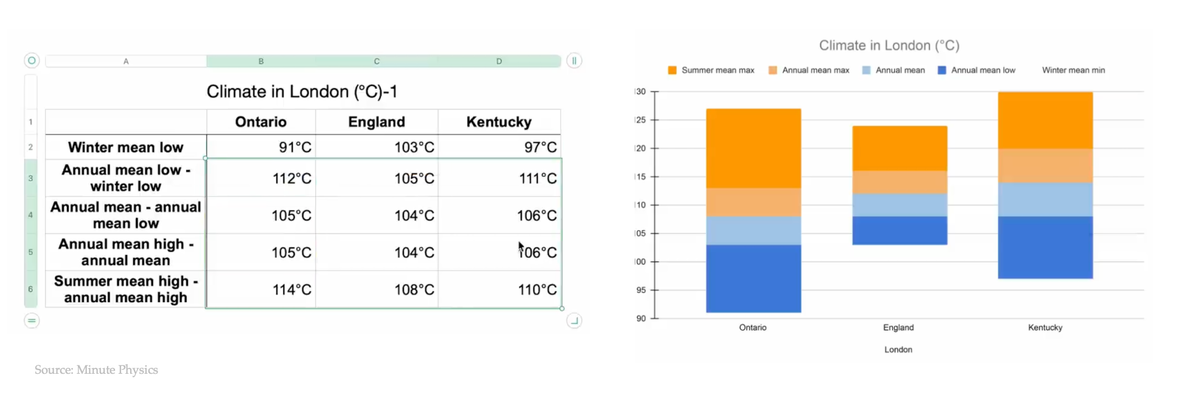Screen dimensions: 1200x402
Task: Click the London axis title below chart
Action: [898, 350]
